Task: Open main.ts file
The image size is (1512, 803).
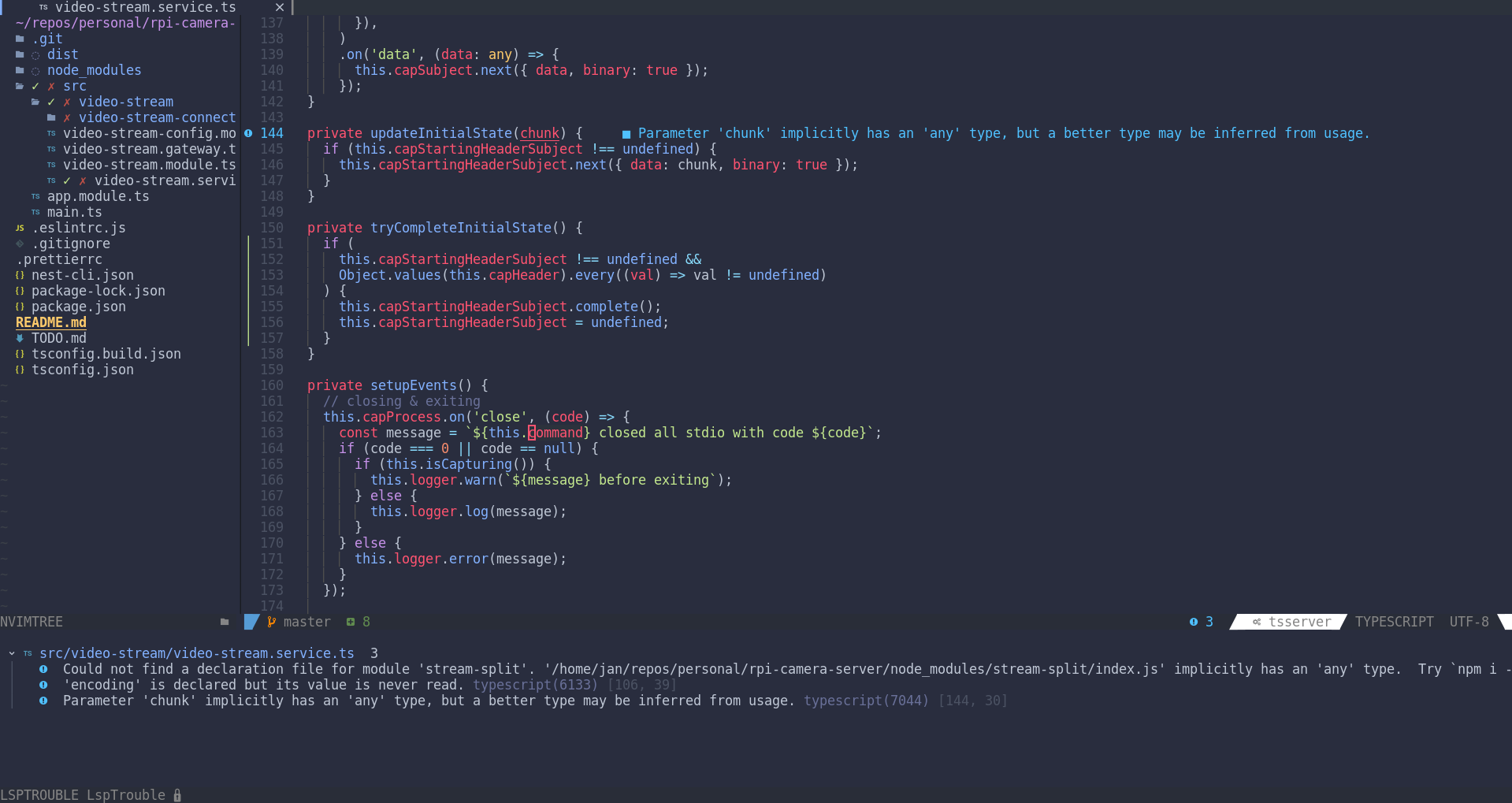Action: (x=74, y=212)
